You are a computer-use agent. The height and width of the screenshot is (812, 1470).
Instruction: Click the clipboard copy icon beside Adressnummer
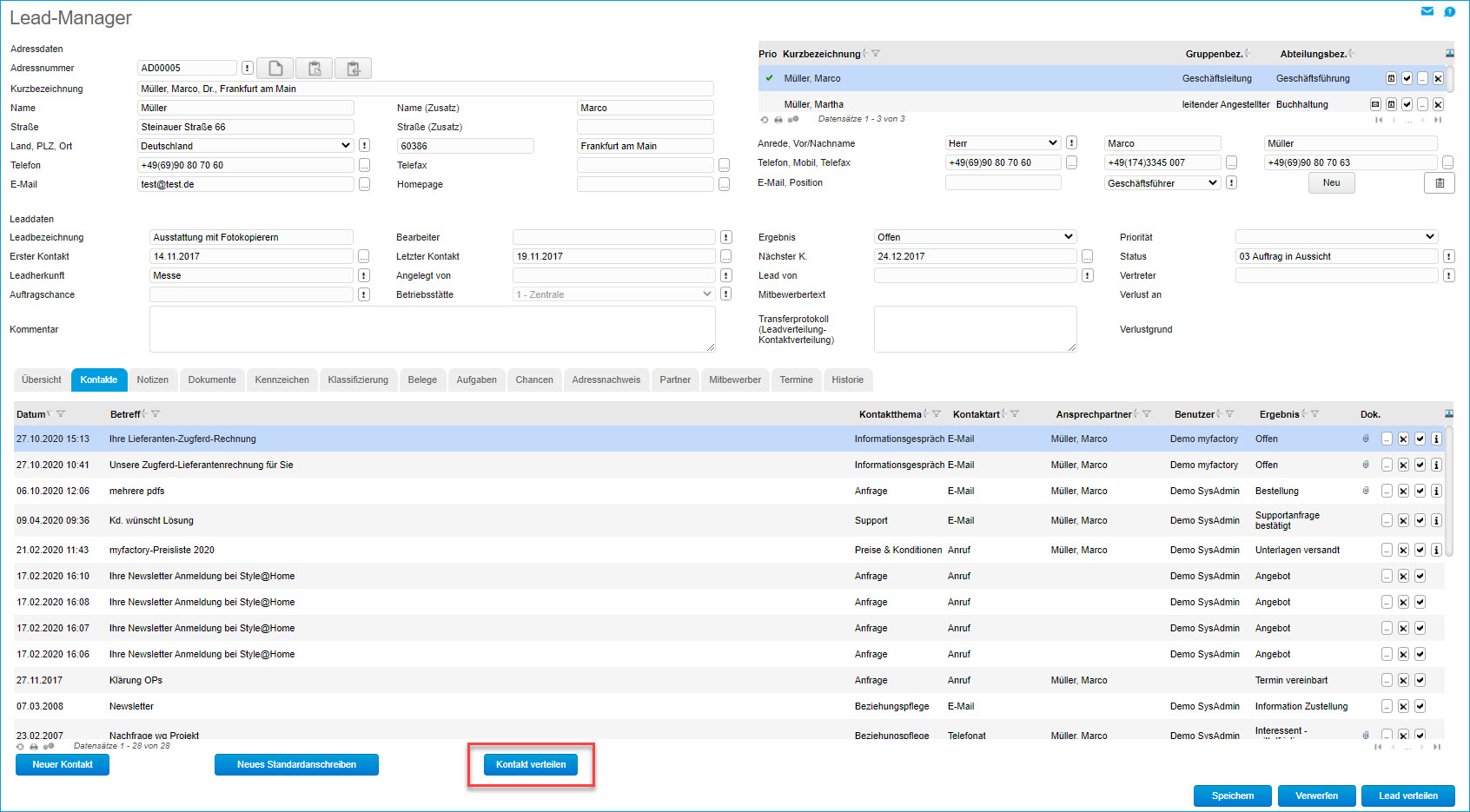pos(315,68)
